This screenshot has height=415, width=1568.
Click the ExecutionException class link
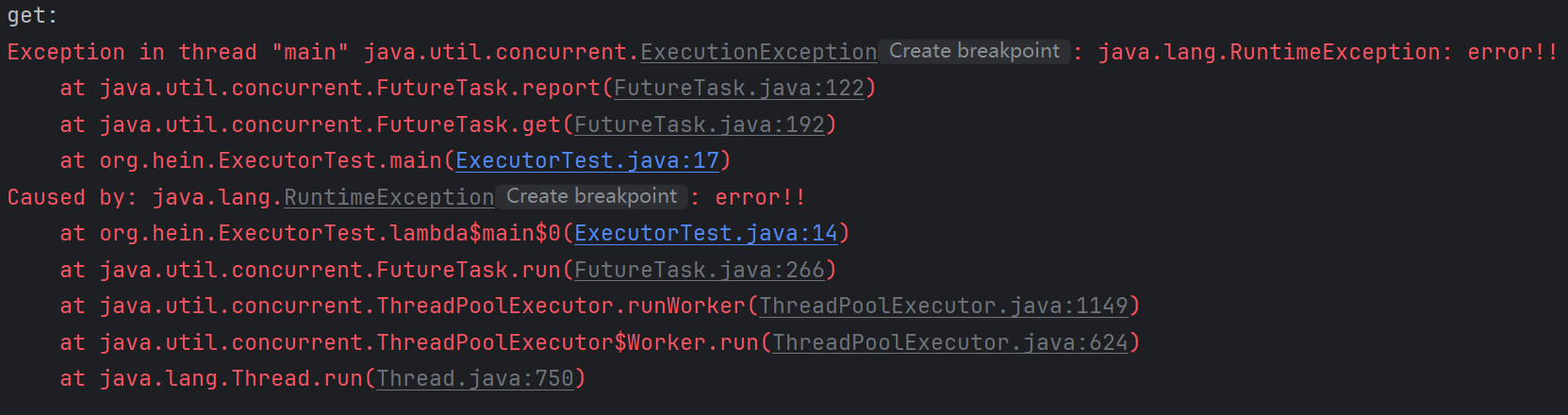[758, 52]
